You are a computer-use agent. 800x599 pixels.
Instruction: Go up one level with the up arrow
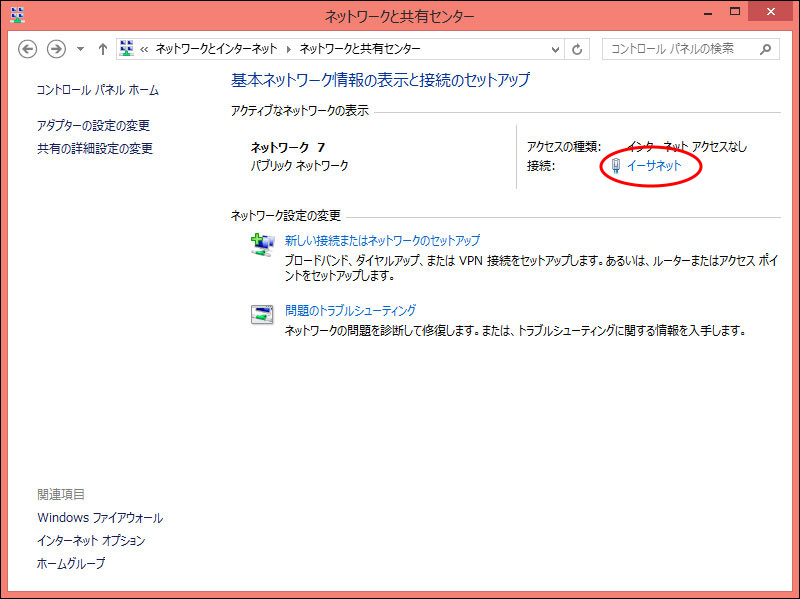[x=102, y=49]
